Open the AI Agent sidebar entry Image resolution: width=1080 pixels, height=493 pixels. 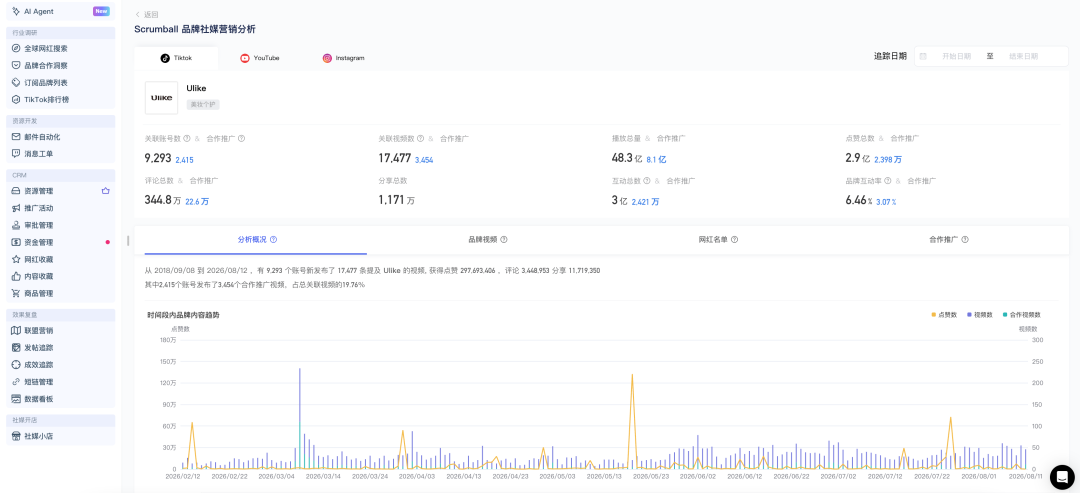(x=61, y=11)
